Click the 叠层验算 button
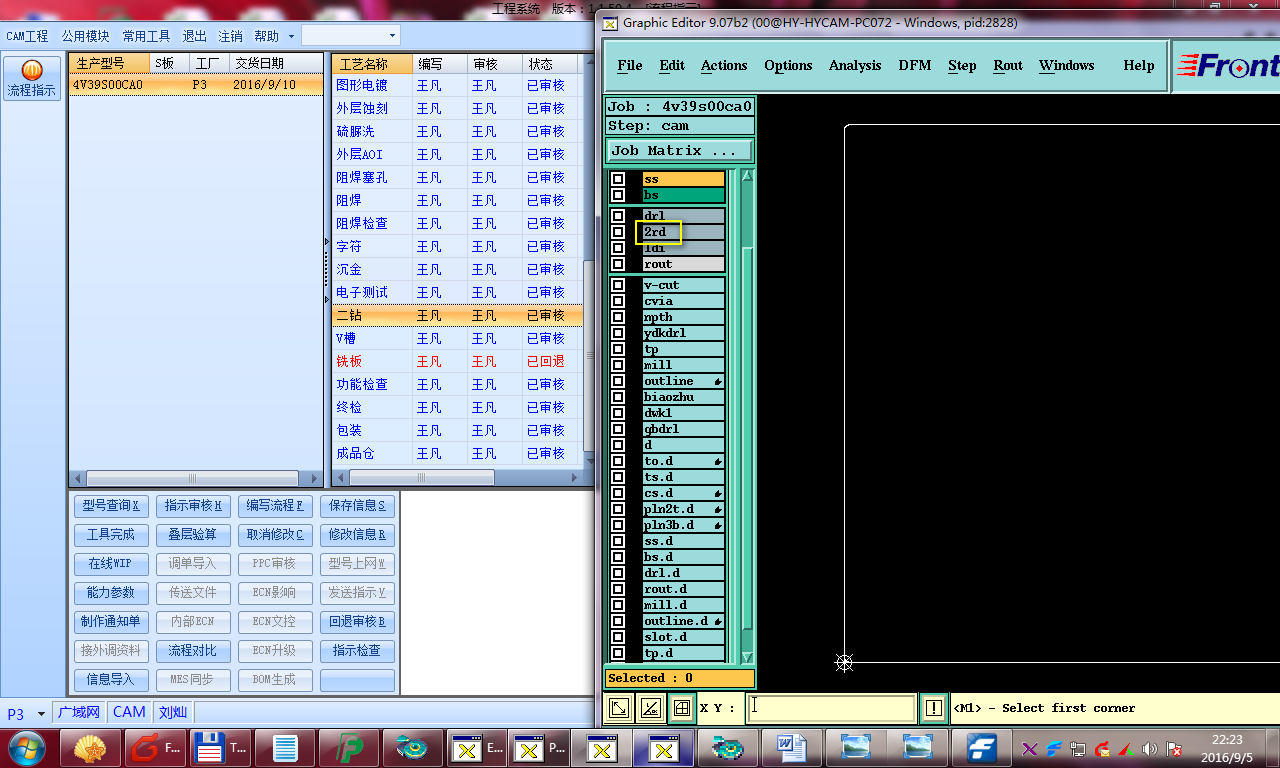 point(194,534)
